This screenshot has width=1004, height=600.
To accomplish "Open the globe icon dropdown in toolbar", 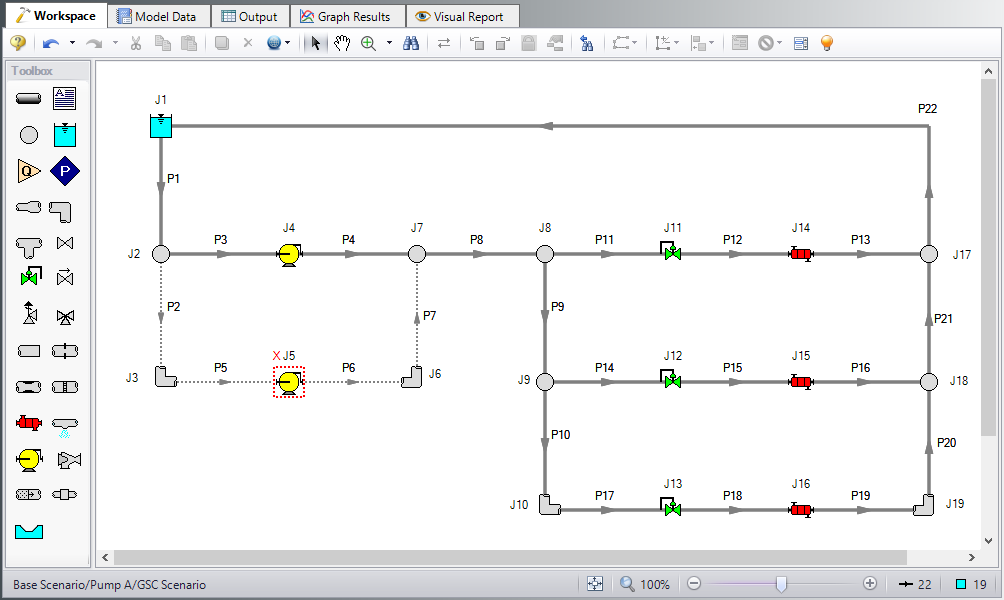I will coord(288,43).
